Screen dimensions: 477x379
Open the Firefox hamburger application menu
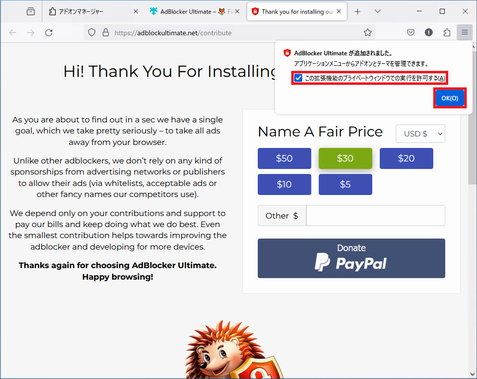pyautogui.click(x=465, y=32)
